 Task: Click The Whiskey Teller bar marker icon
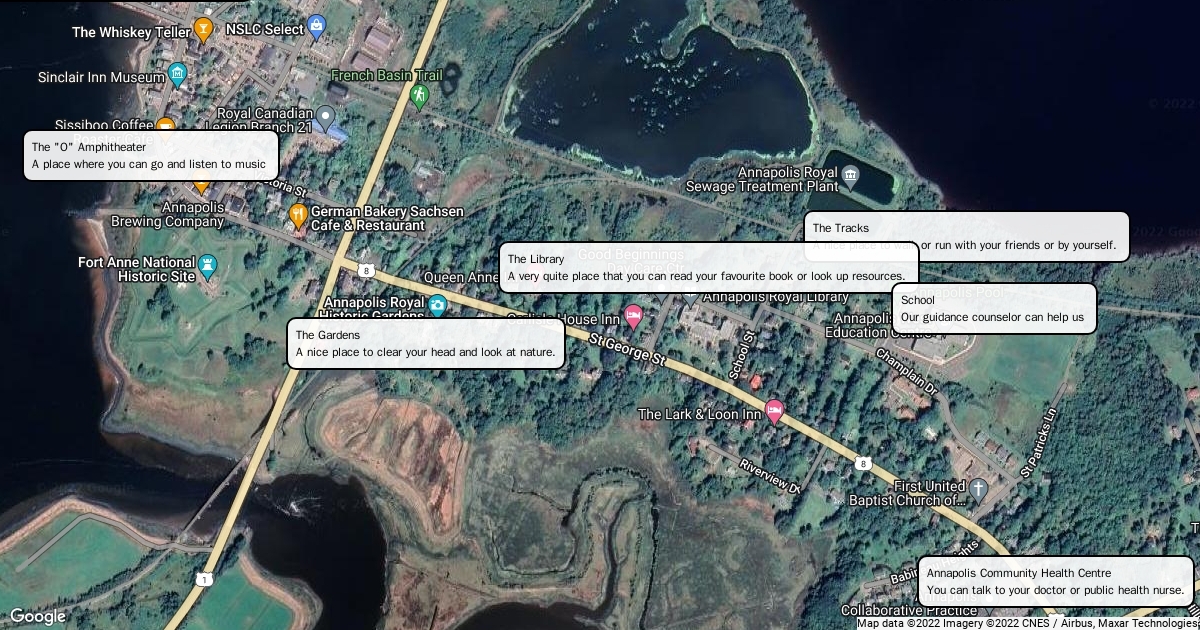pos(203,29)
